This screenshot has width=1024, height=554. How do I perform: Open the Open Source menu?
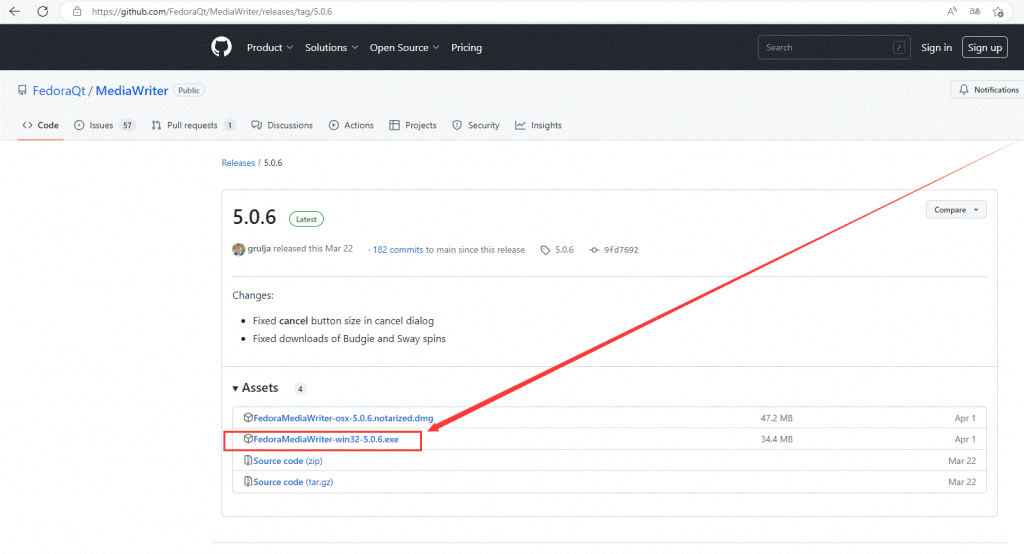tap(405, 47)
